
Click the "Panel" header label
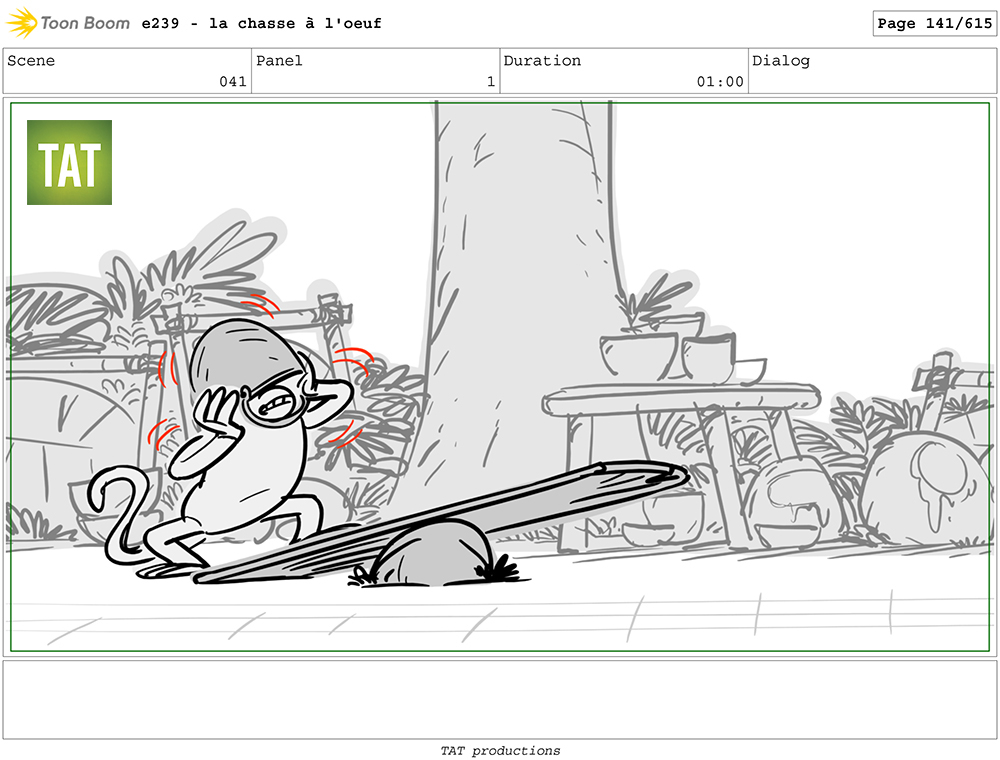click(279, 61)
